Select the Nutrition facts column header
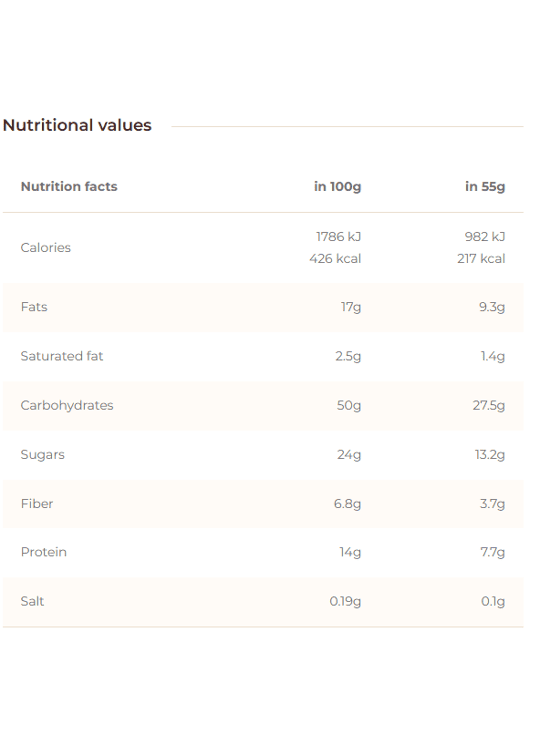This screenshot has height=740, width=540. tap(69, 186)
